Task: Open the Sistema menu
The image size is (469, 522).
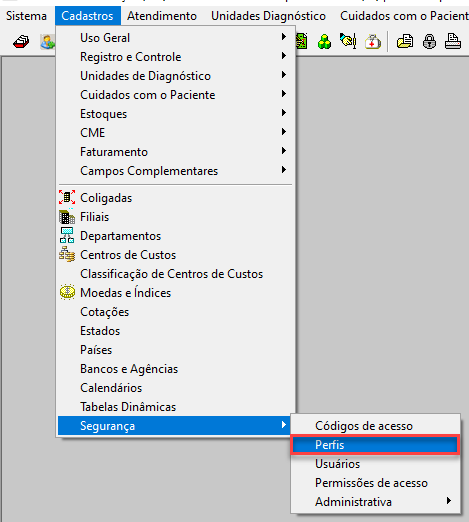Action: click(26, 16)
